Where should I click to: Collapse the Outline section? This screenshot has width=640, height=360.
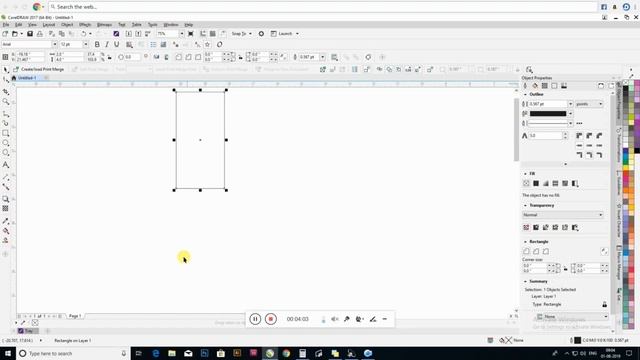525,94
